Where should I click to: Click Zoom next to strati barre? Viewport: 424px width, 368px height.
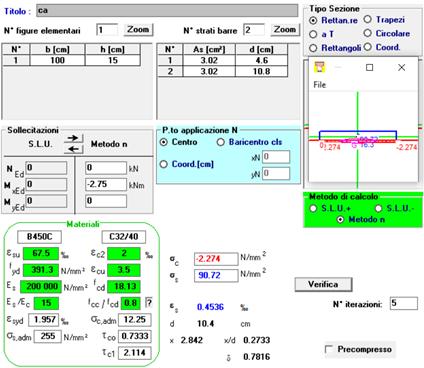click(285, 30)
